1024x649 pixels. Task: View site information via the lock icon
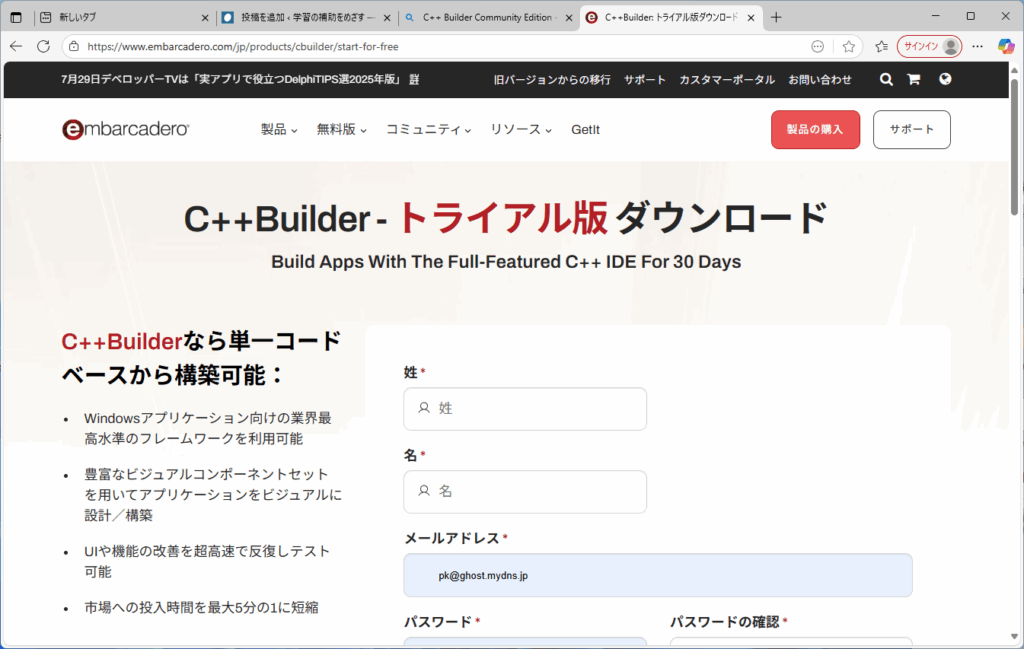click(74, 46)
